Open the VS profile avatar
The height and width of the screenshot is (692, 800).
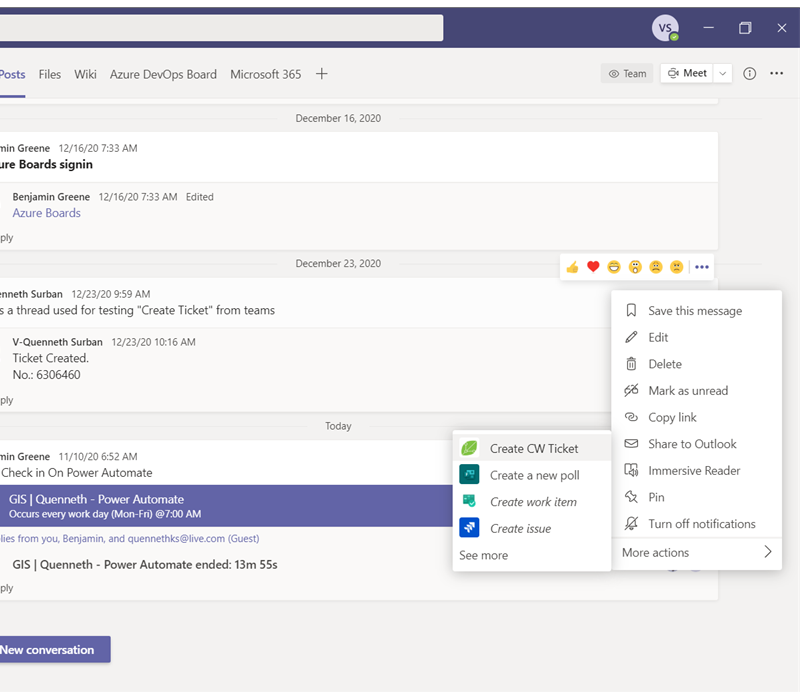tap(666, 28)
